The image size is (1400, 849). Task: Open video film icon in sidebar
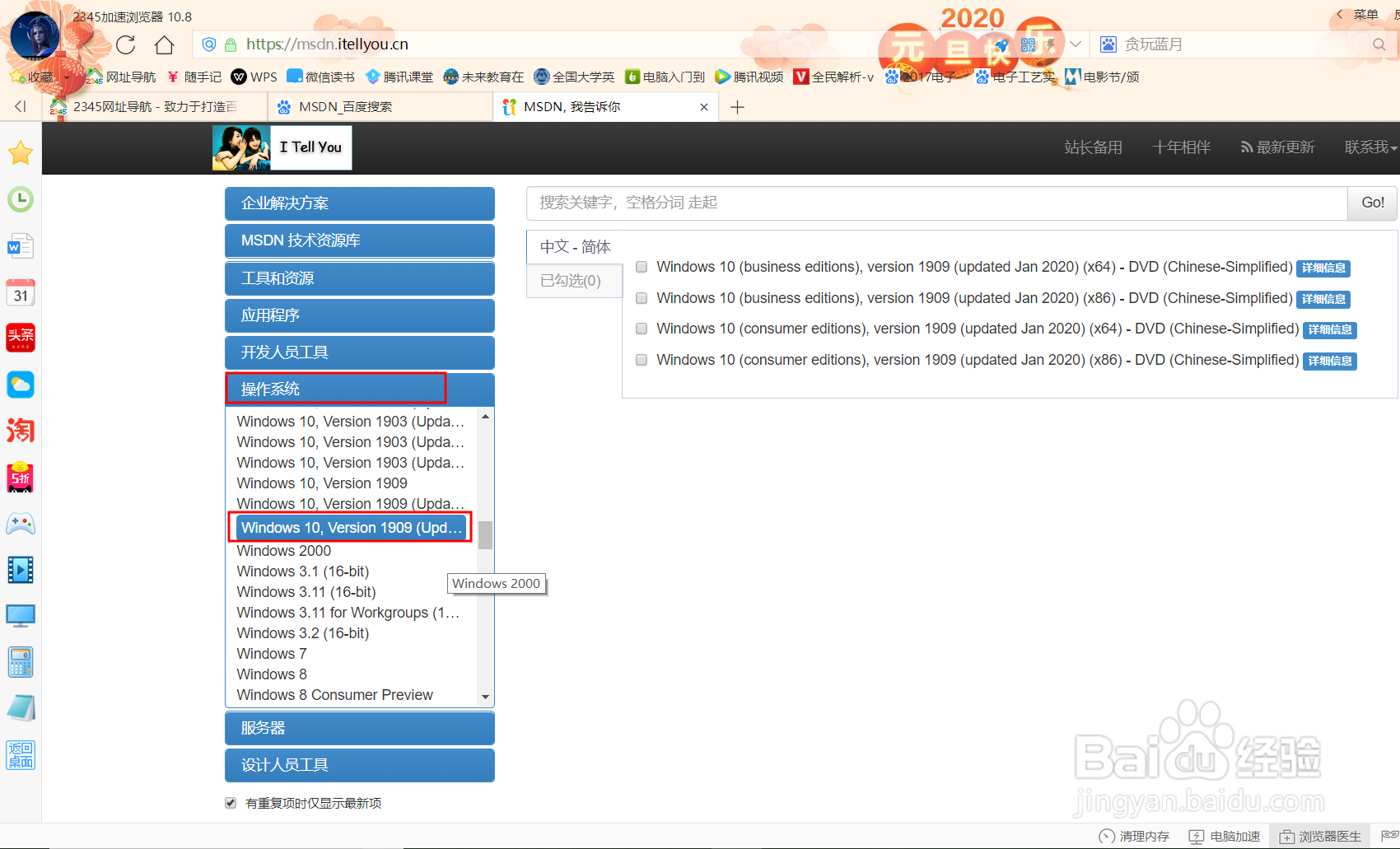click(21, 570)
